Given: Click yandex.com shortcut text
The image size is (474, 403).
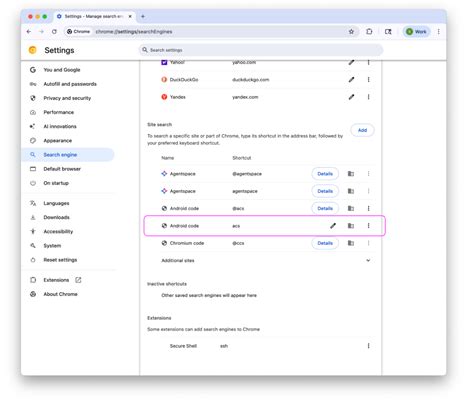Looking at the screenshot, I should 245,97.
